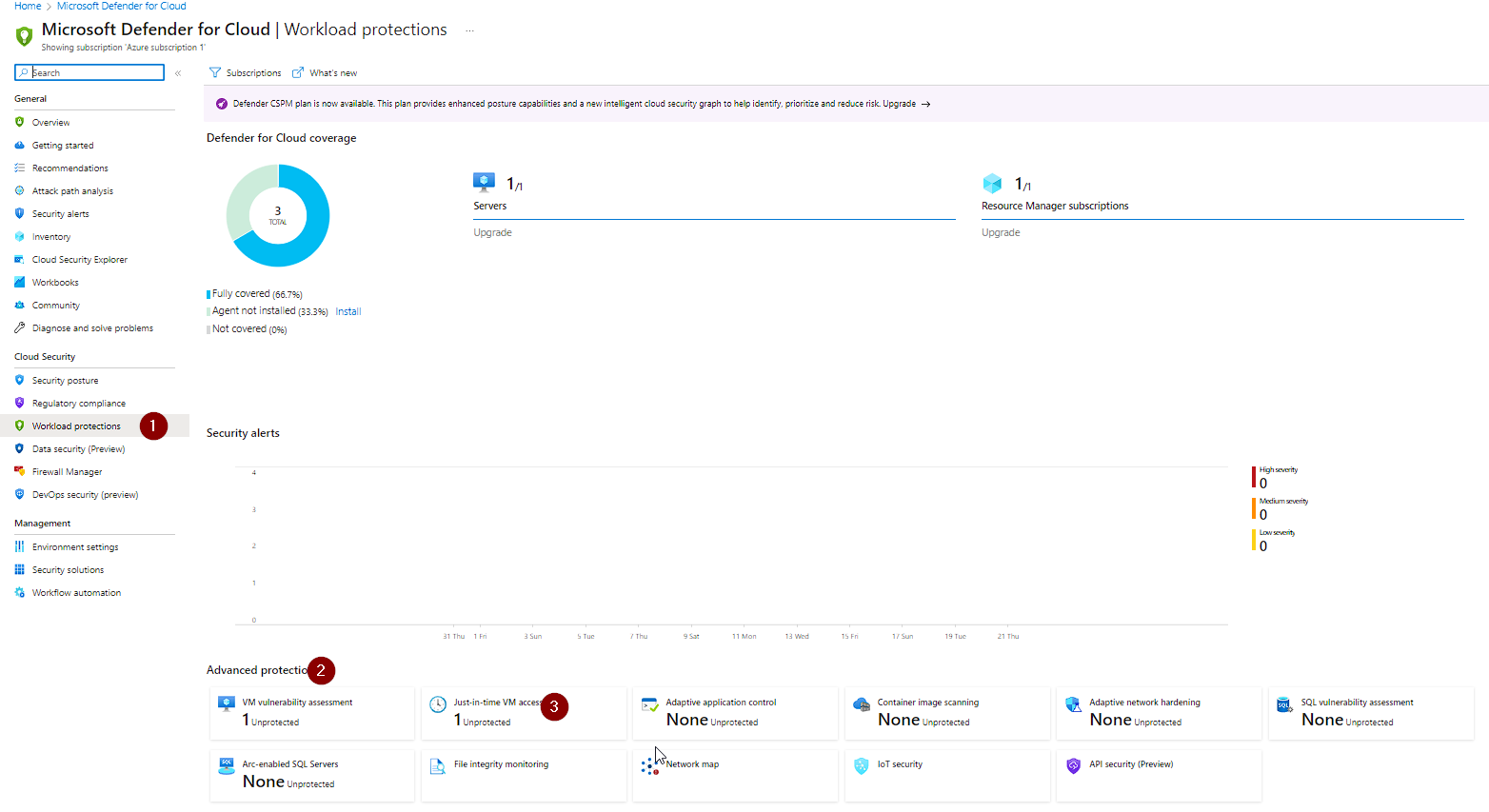The image size is (1489, 812).
Task: Click the Diagnose and solve problems wrench icon
Action: coord(19,327)
